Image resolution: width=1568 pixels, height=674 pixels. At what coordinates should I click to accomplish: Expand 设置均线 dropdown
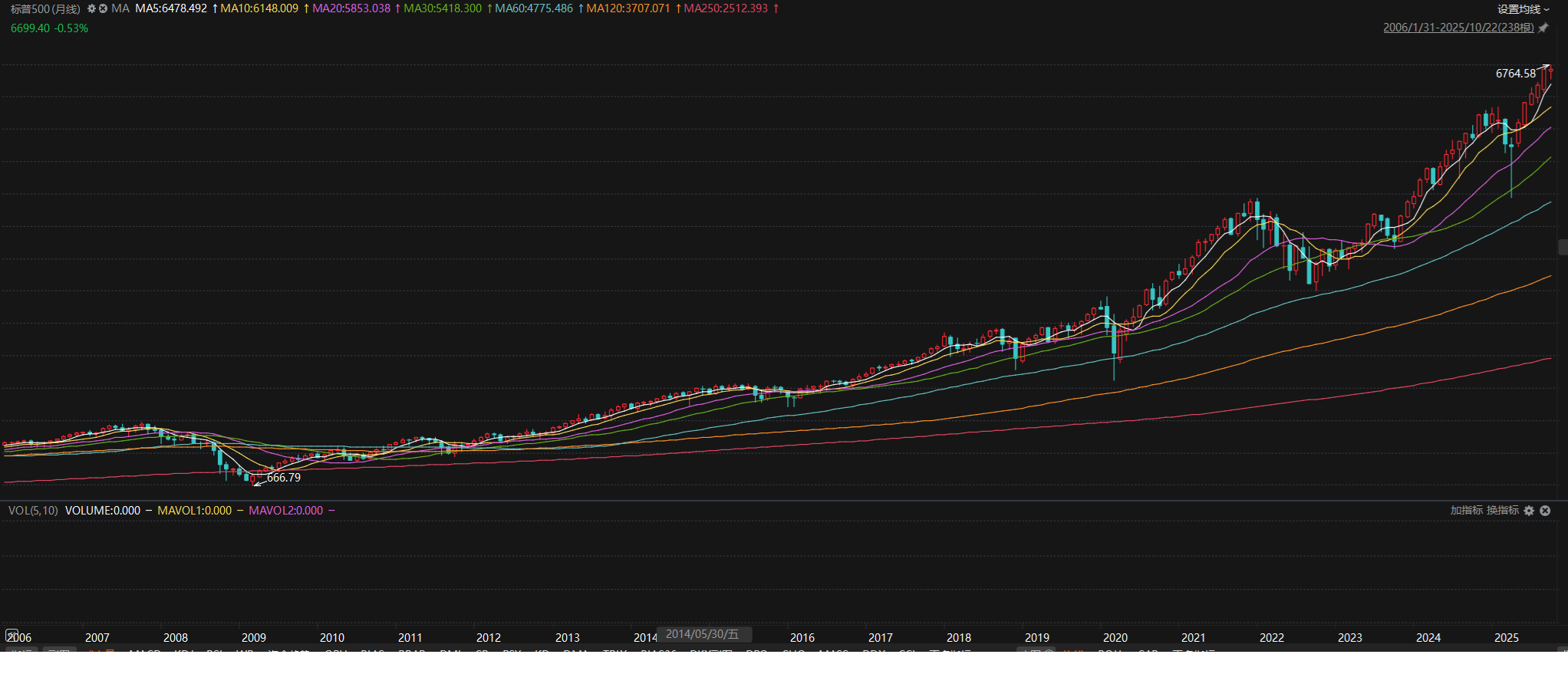(1524, 9)
